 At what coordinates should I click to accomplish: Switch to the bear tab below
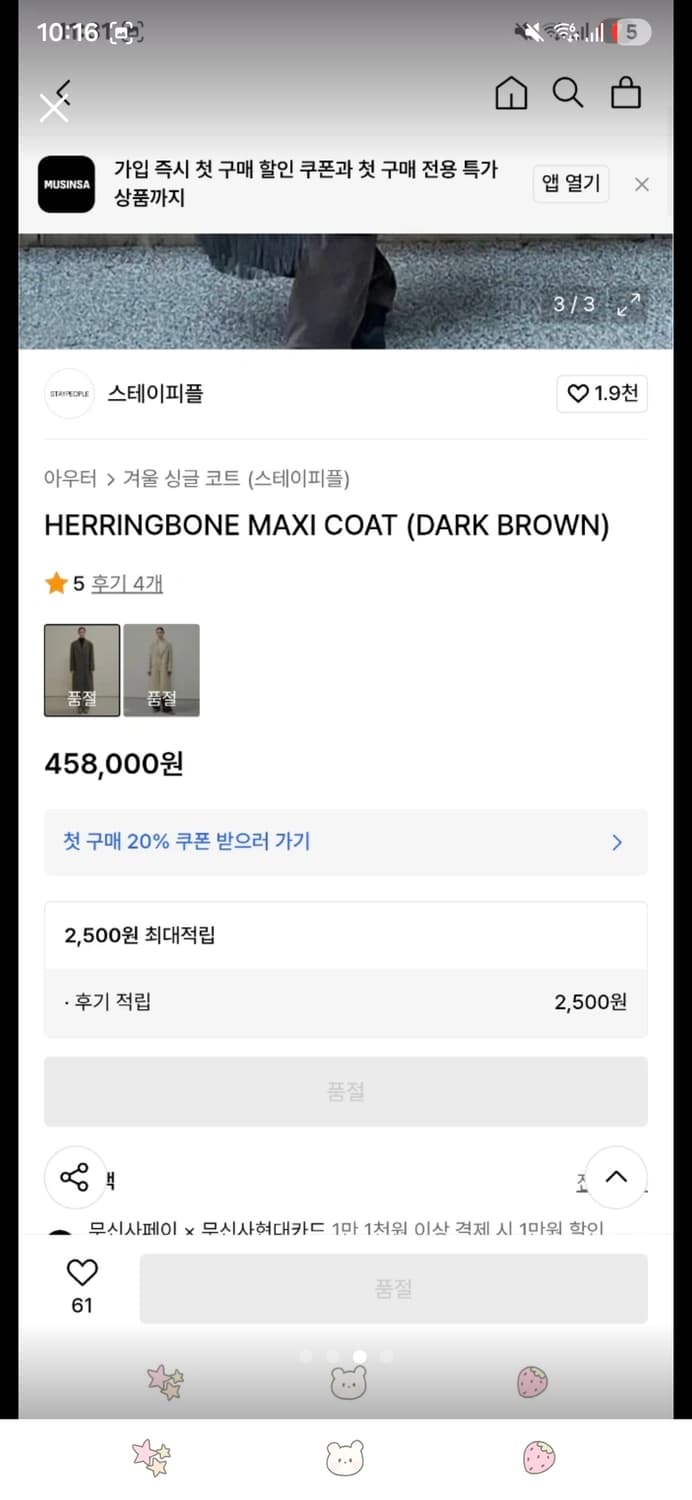[x=345, y=1457]
